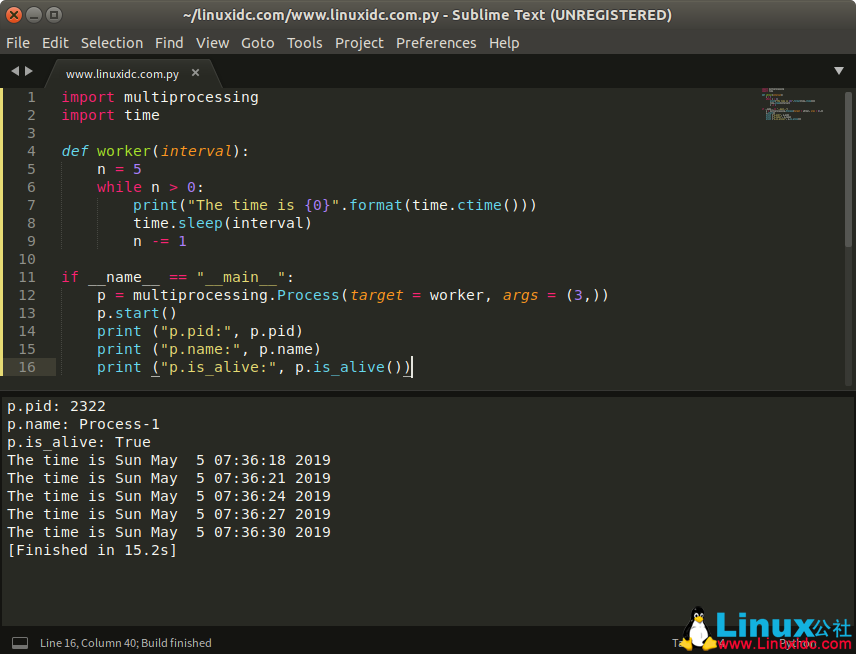Click the print p.is_alive code line 16

coord(254,367)
